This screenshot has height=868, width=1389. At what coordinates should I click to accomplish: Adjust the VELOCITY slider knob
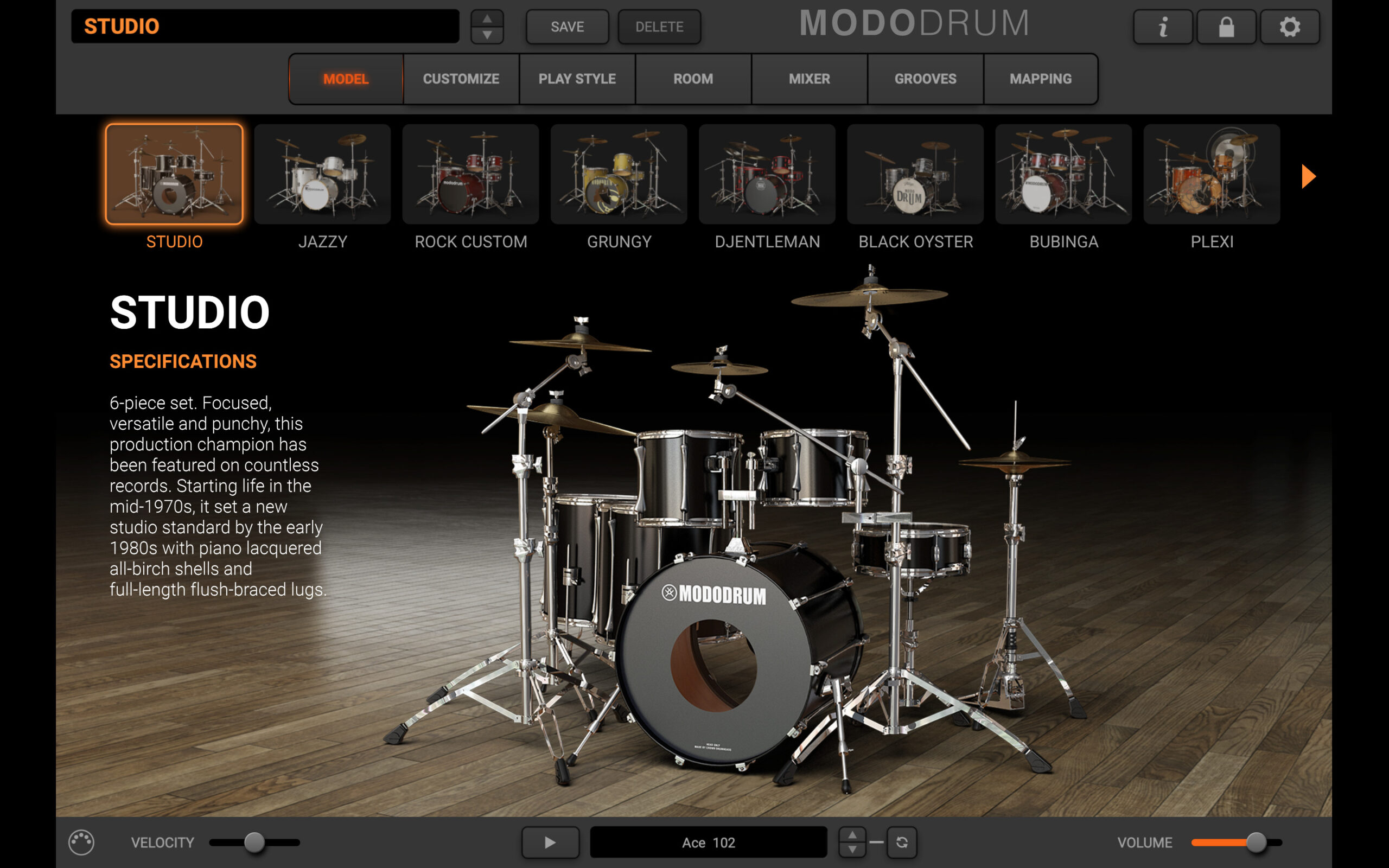254,842
